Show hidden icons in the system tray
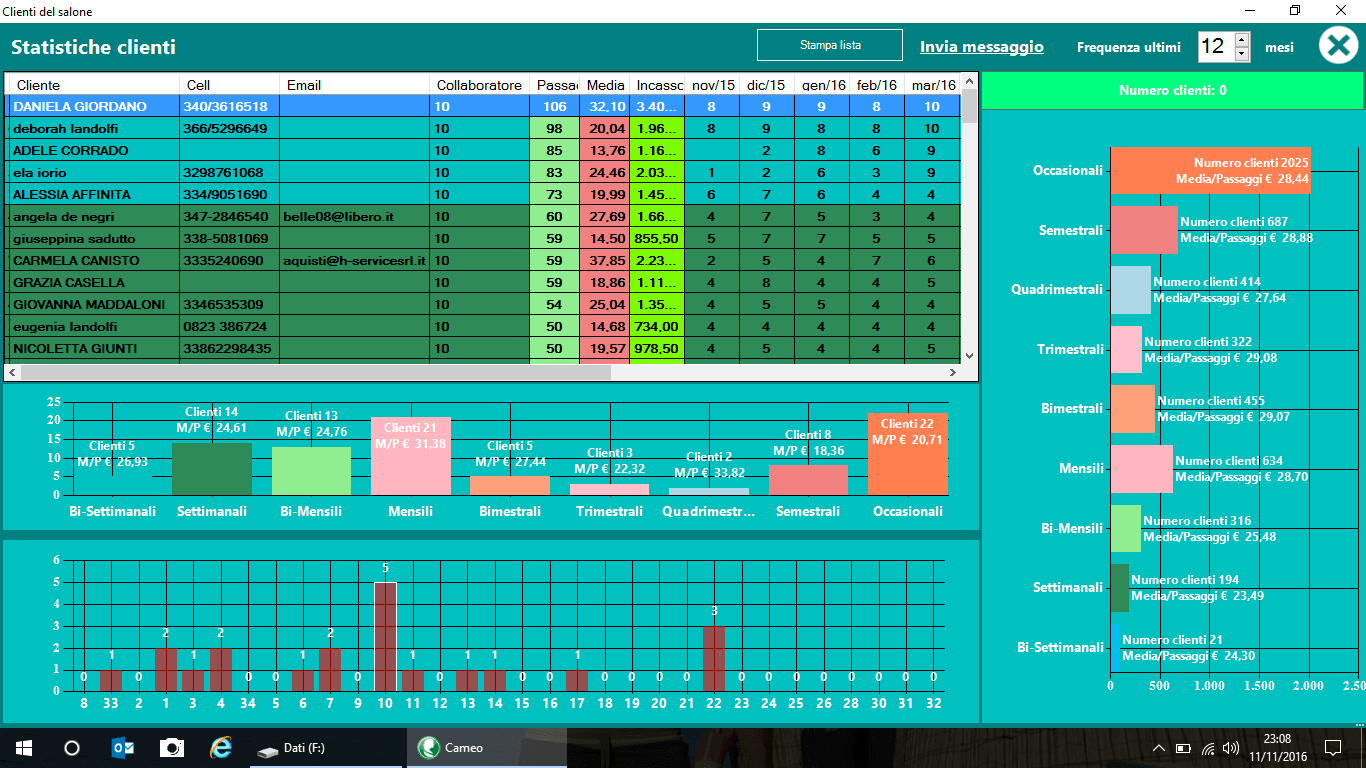The width and height of the screenshot is (1366, 768). point(1159,747)
